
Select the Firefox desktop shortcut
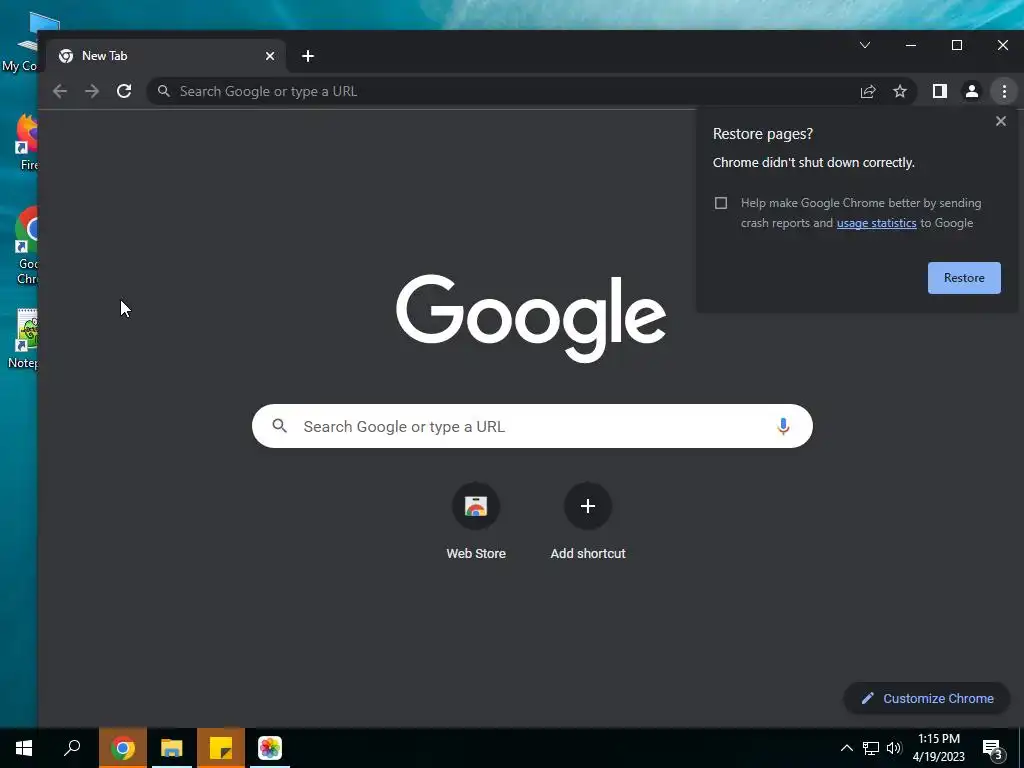pyautogui.click(x=26, y=142)
